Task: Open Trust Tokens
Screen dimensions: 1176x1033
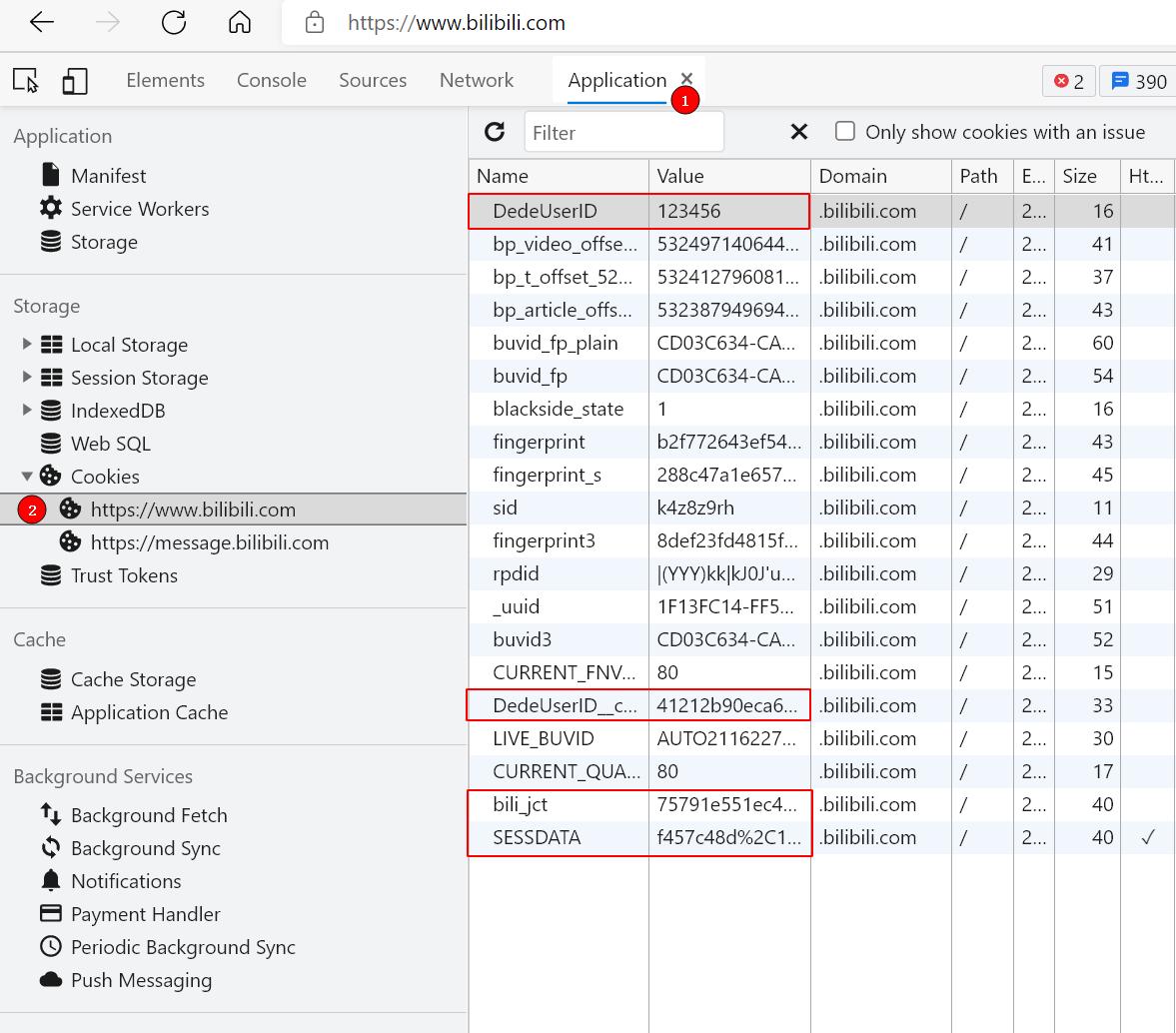Action: pyautogui.click(x=124, y=575)
